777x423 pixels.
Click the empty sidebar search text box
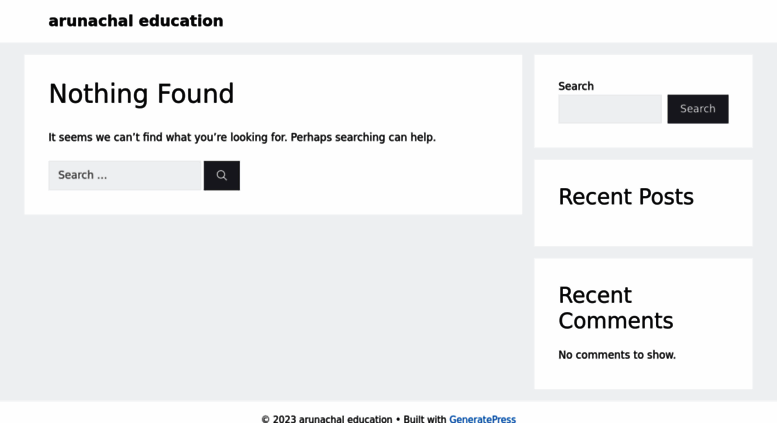tap(610, 109)
